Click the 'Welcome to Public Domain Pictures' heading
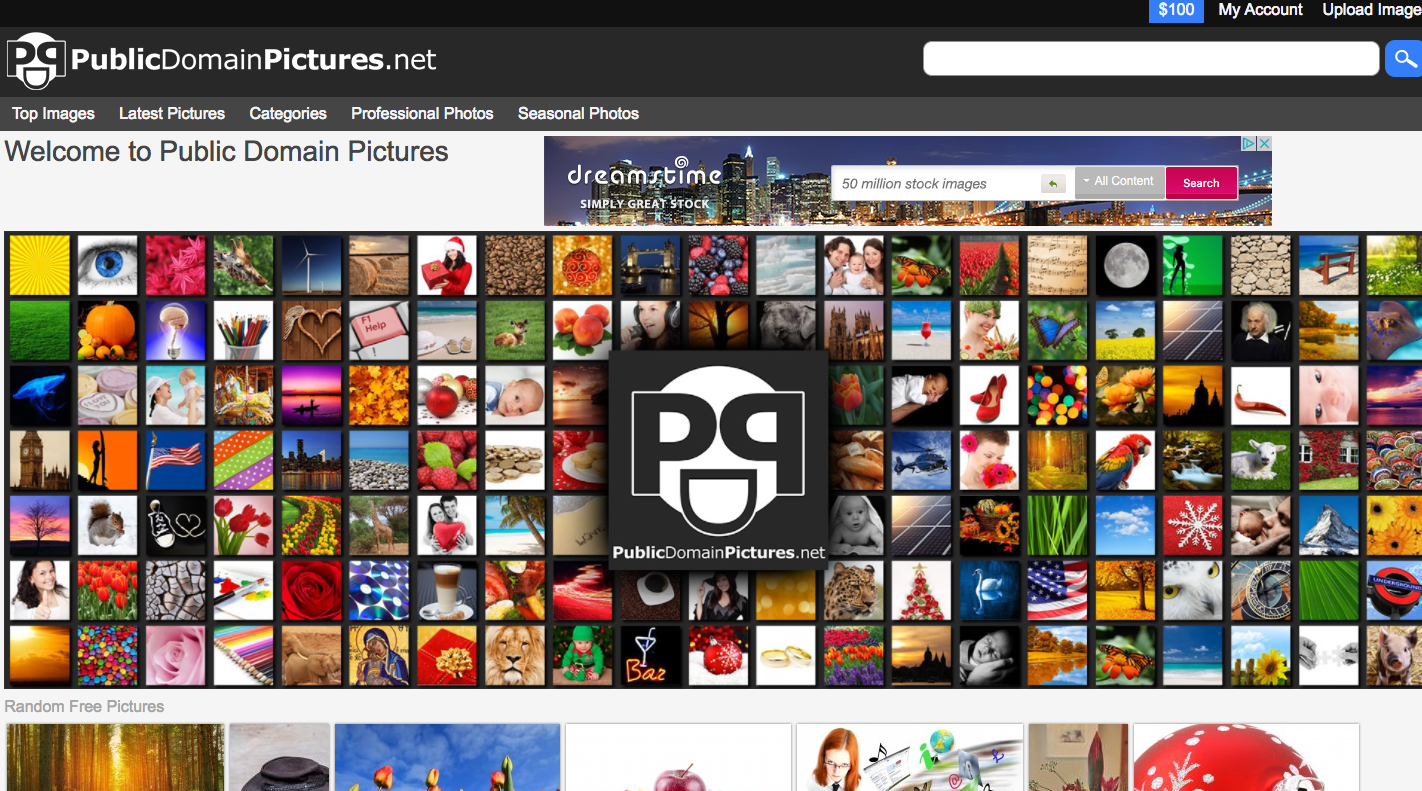This screenshot has width=1422, height=791. pos(227,152)
